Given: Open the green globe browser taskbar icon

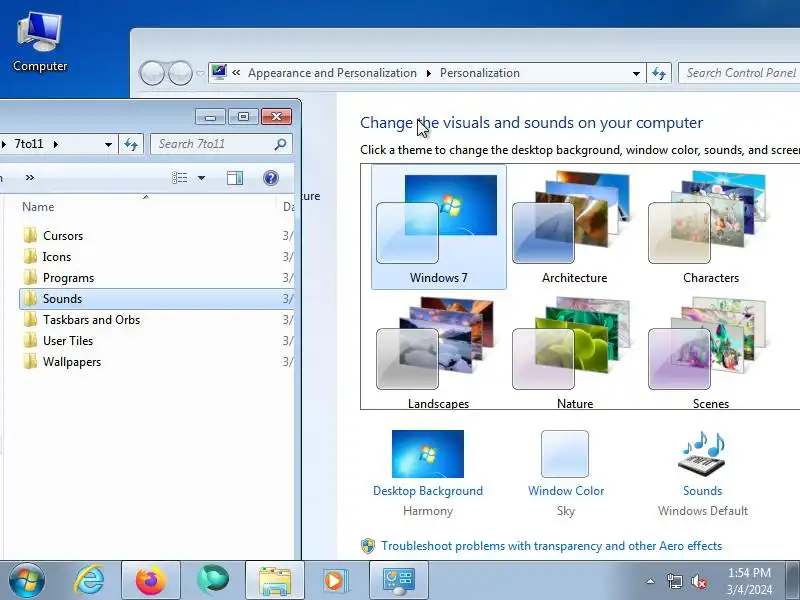Looking at the screenshot, I should tap(213, 581).
